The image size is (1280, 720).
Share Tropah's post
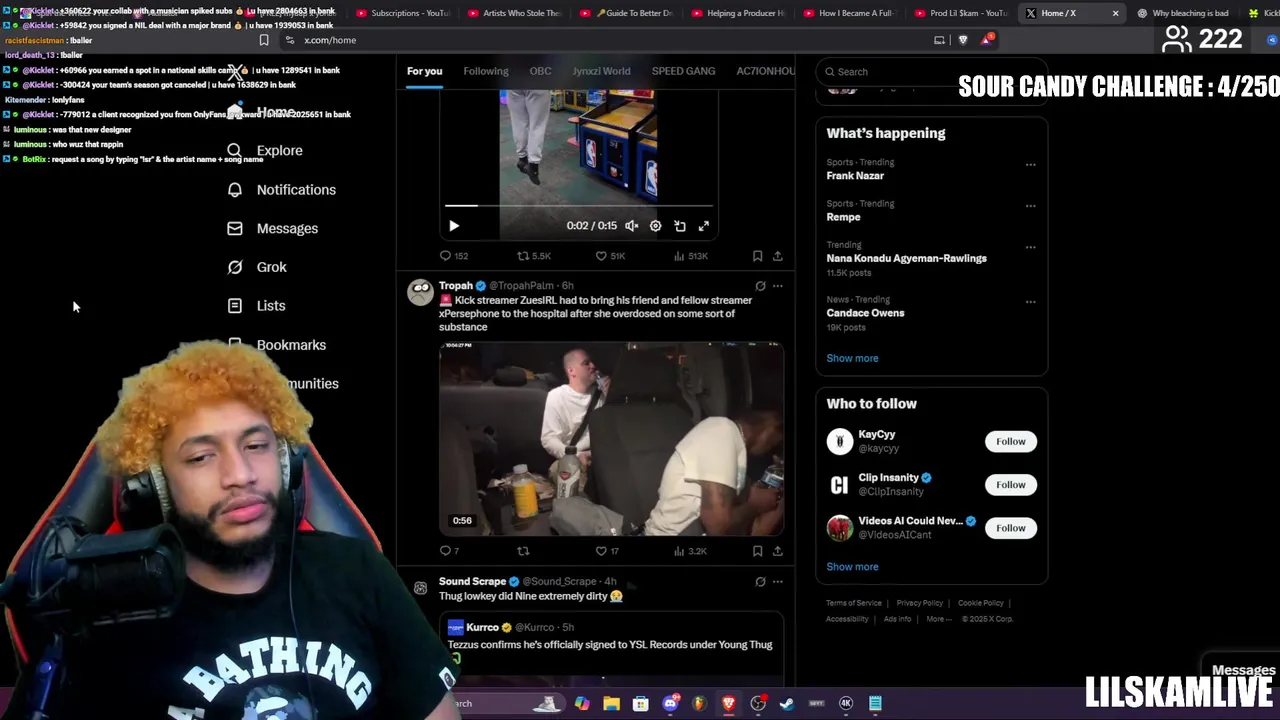pos(777,551)
